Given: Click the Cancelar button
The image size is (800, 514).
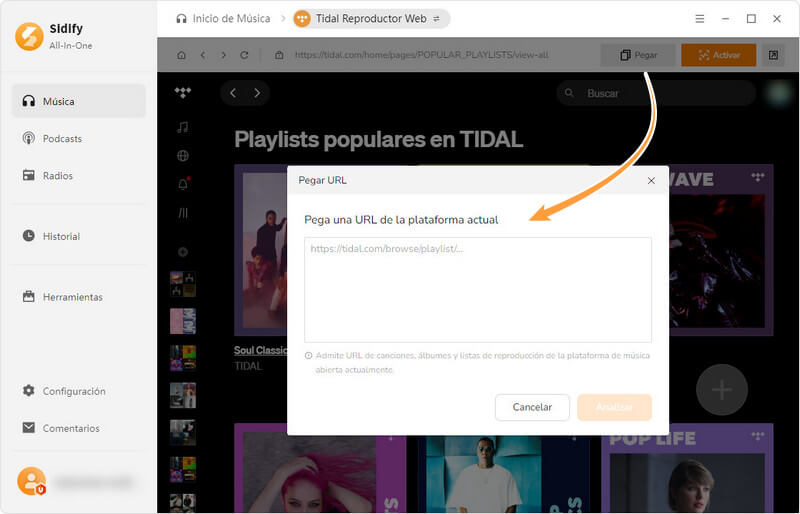Looking at the screenshot, I should click(x=532, y=407).
